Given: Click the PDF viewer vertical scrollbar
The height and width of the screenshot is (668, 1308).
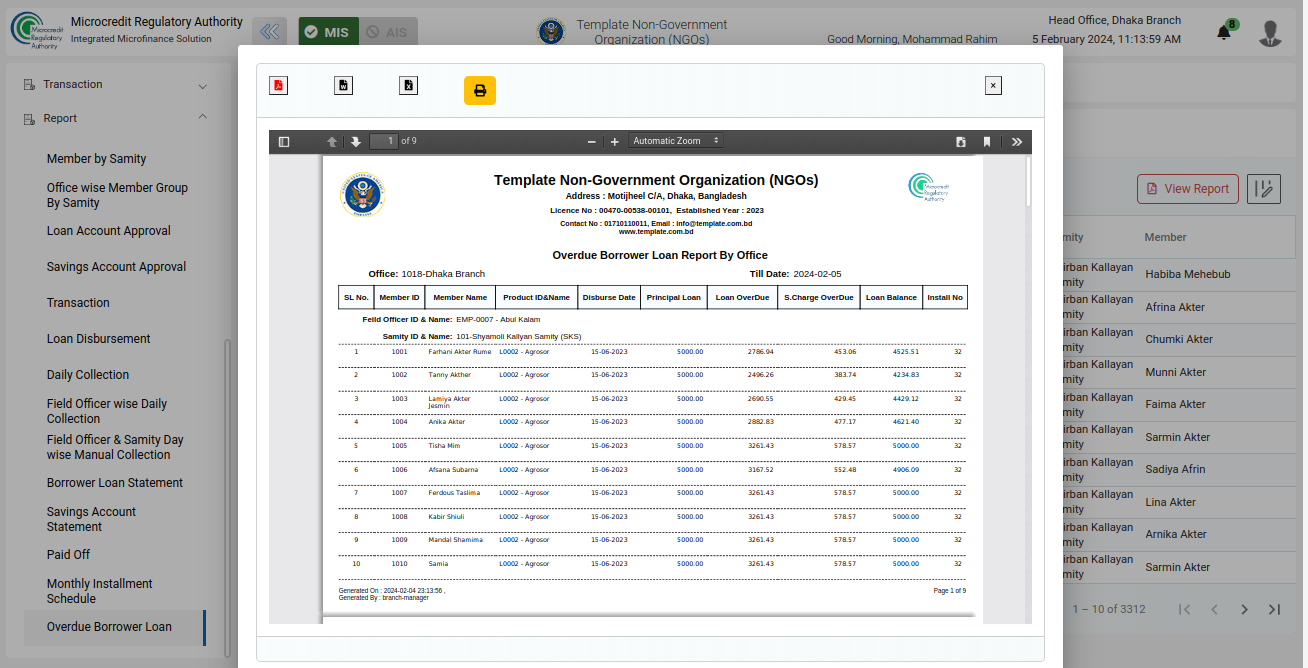Looking at the screenshot, I should click(x=1028, y=180).
